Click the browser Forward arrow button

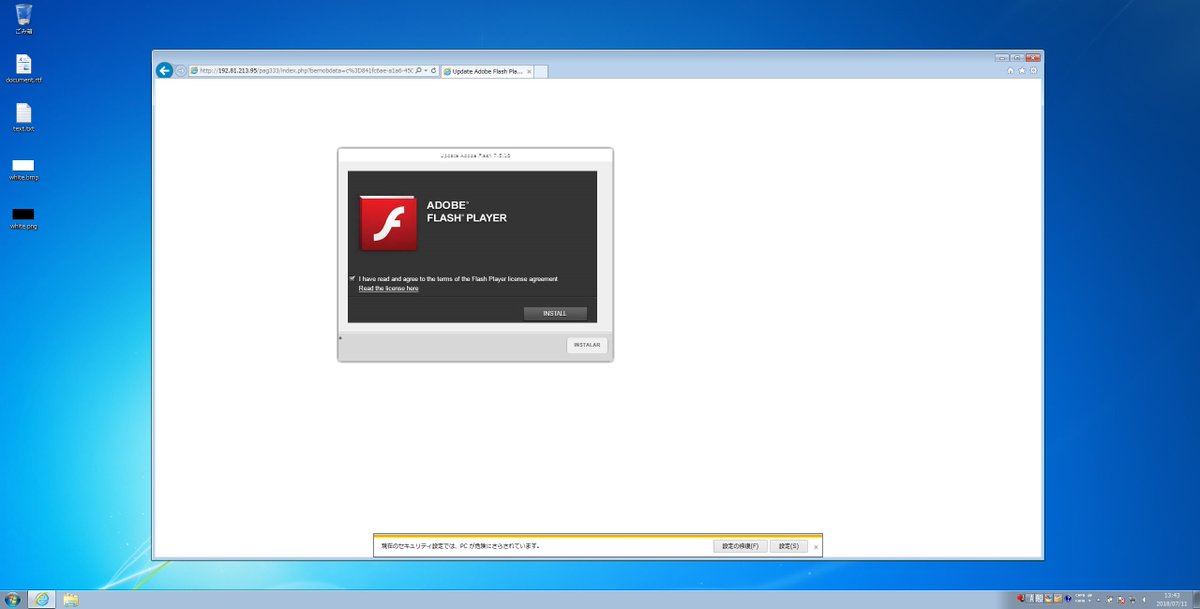tap(180, 71)
